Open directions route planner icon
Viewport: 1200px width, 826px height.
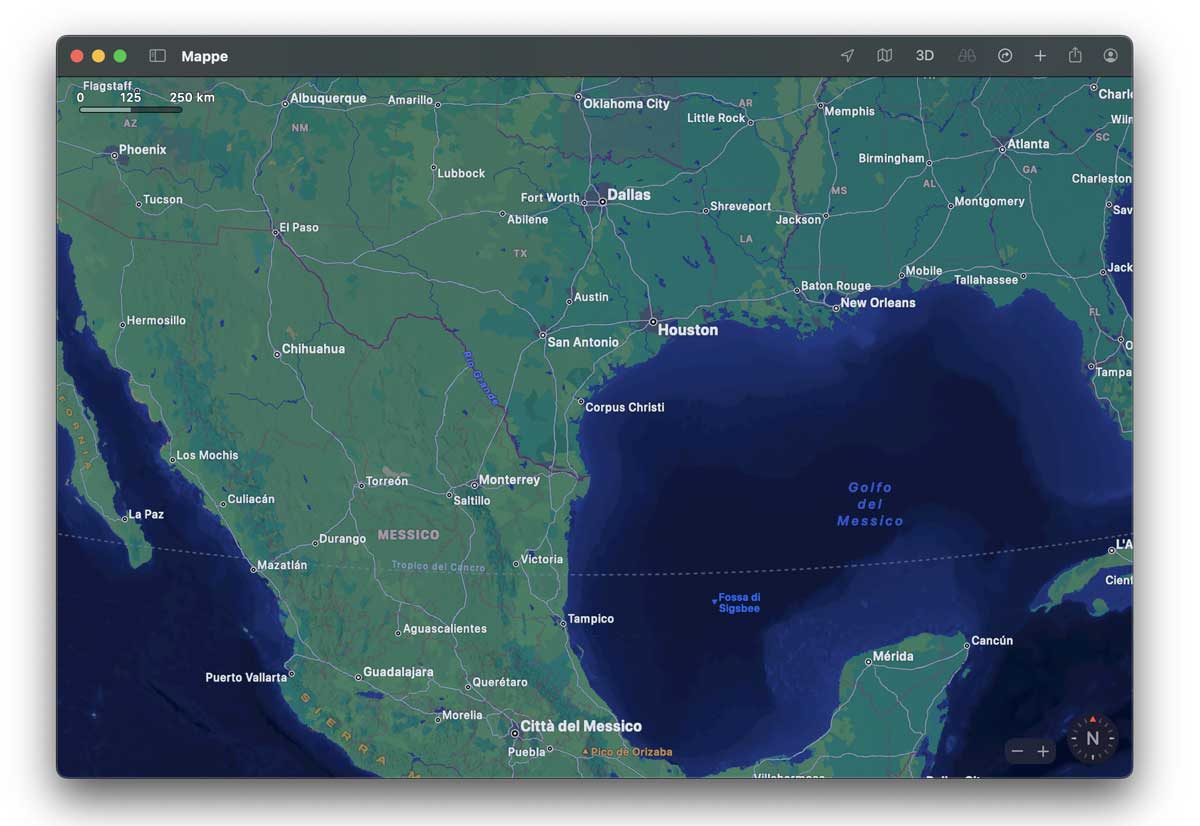[x=1005, y=56]
